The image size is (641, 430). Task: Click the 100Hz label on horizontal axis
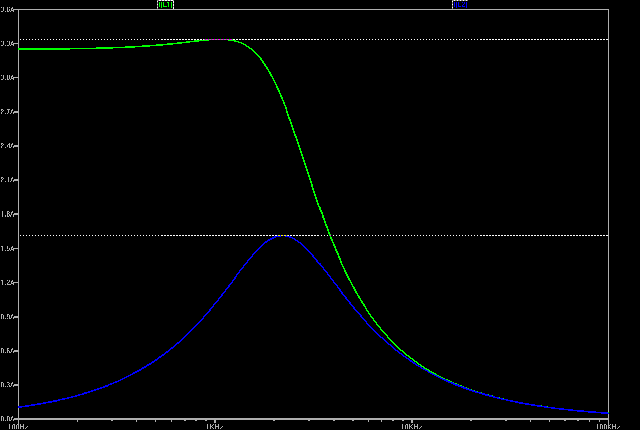(17, 426)
